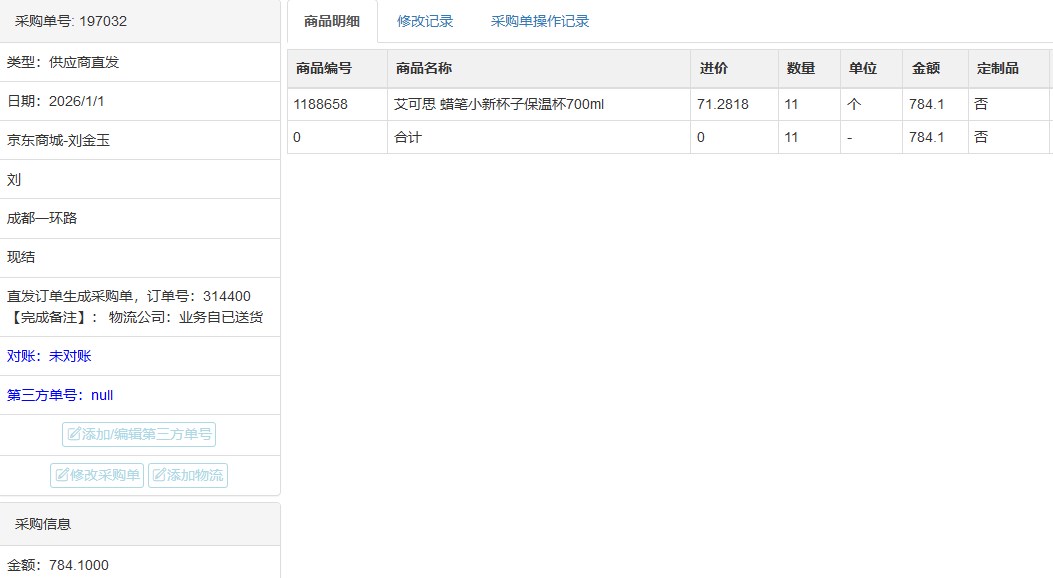Click the edit icon on 添加/编辑第三方单号
This screenshot has height=578, width=1053.
pyautogui.click(x=74, y=435)
